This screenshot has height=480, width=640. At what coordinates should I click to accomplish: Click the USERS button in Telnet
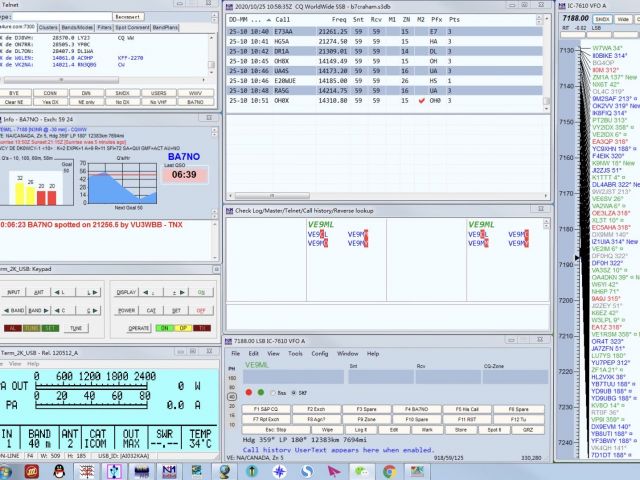158,93
